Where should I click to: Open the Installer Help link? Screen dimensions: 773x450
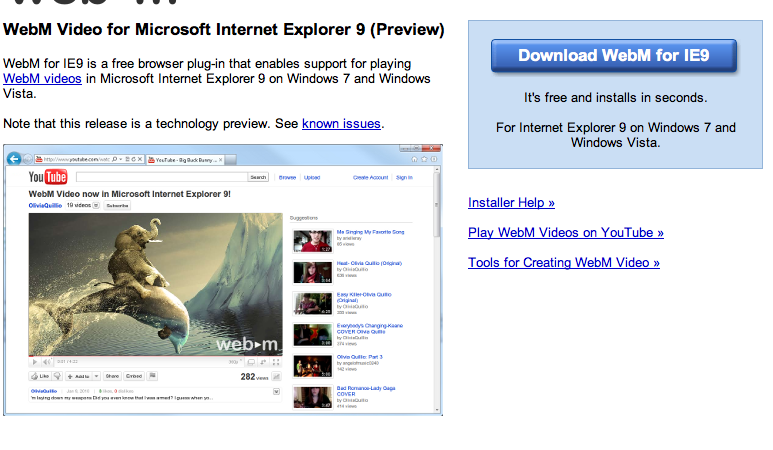[x=511, y=203]
